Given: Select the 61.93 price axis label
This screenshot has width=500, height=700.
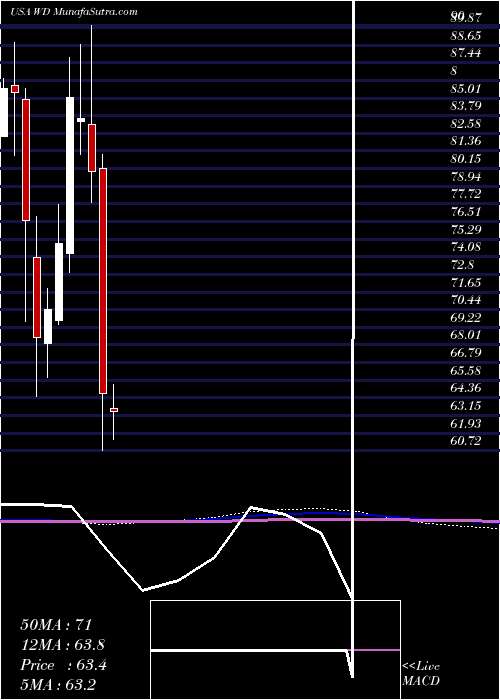Looking at the screenshot, I should click(x=466, y=423).
